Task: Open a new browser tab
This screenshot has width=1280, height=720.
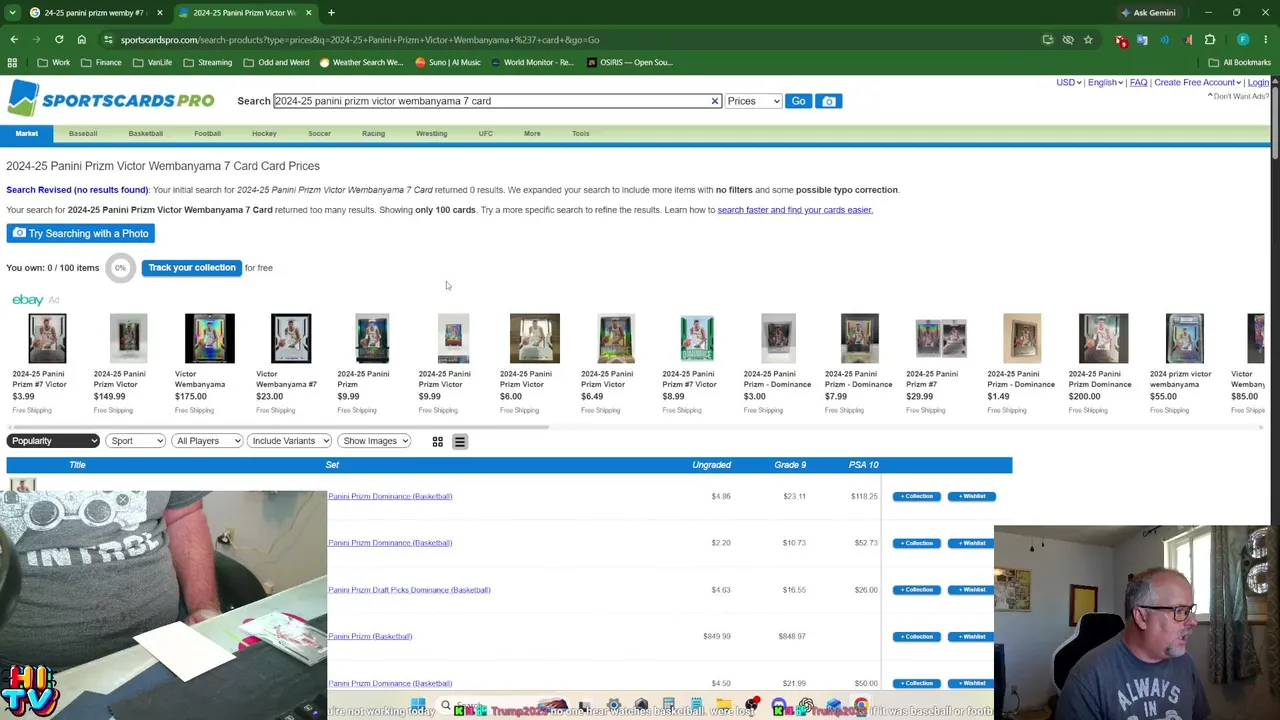Action: [x=331, y=13]
